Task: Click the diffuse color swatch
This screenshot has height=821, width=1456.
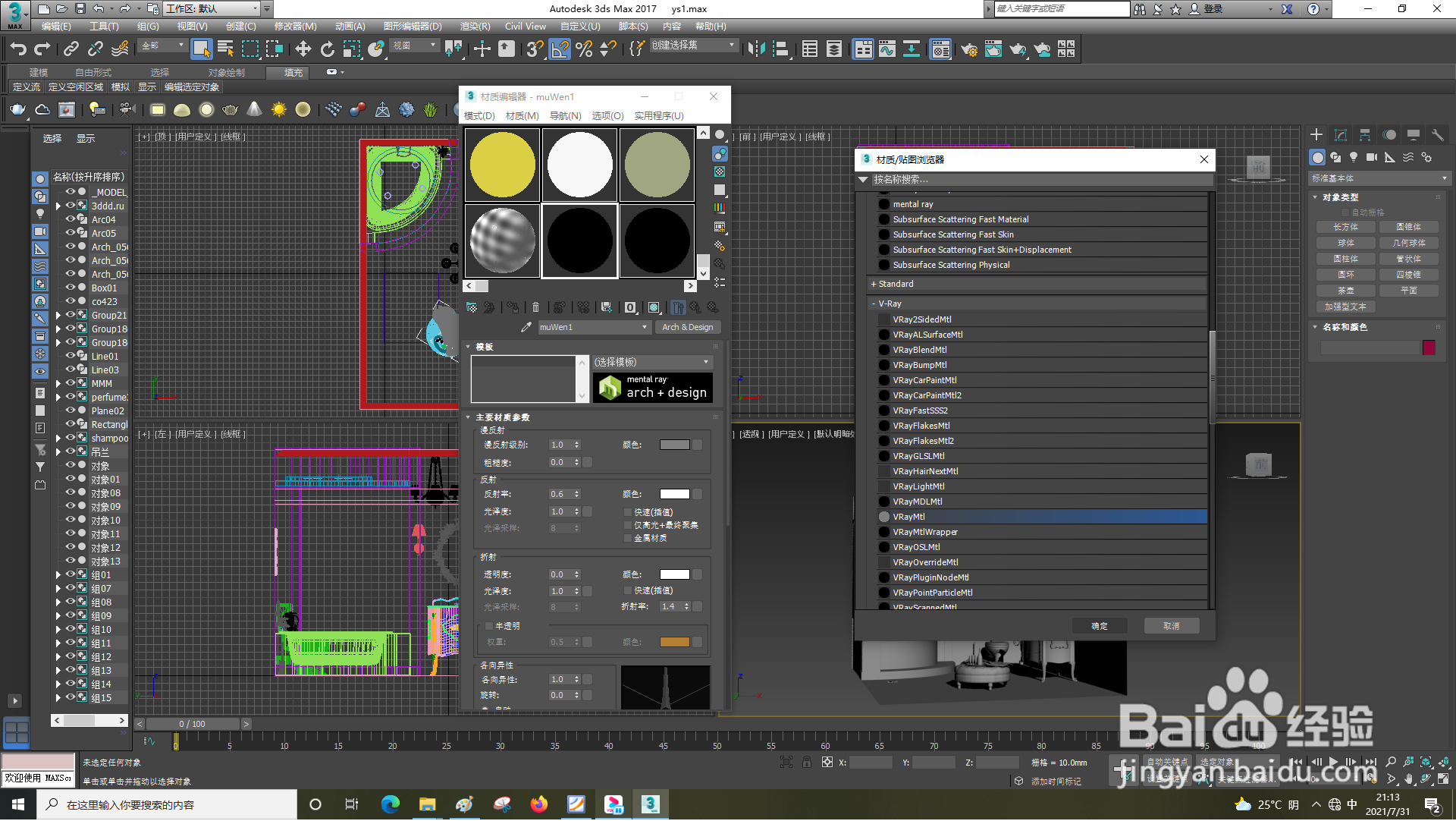Action: tap(674, 445)
